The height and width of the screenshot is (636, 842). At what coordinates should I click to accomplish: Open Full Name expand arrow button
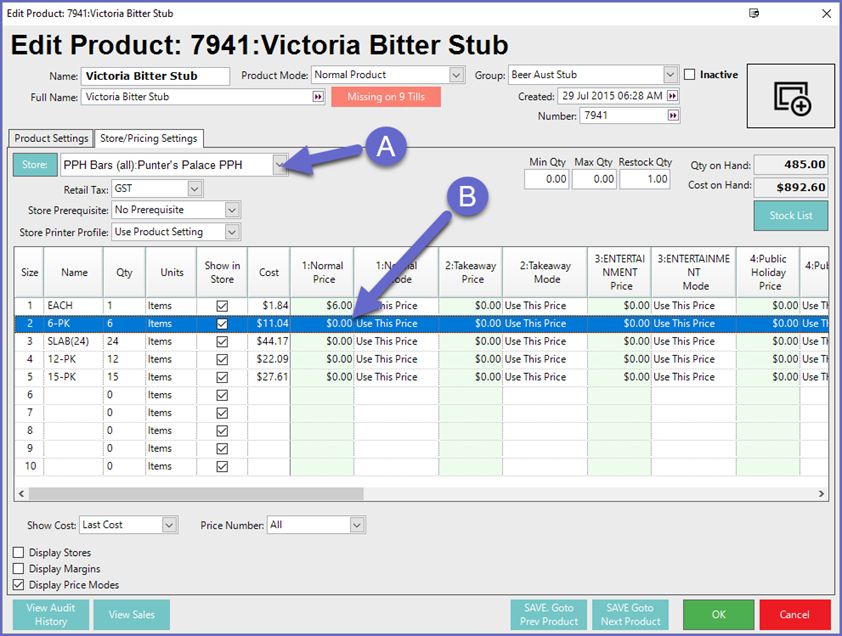[318, 97]
